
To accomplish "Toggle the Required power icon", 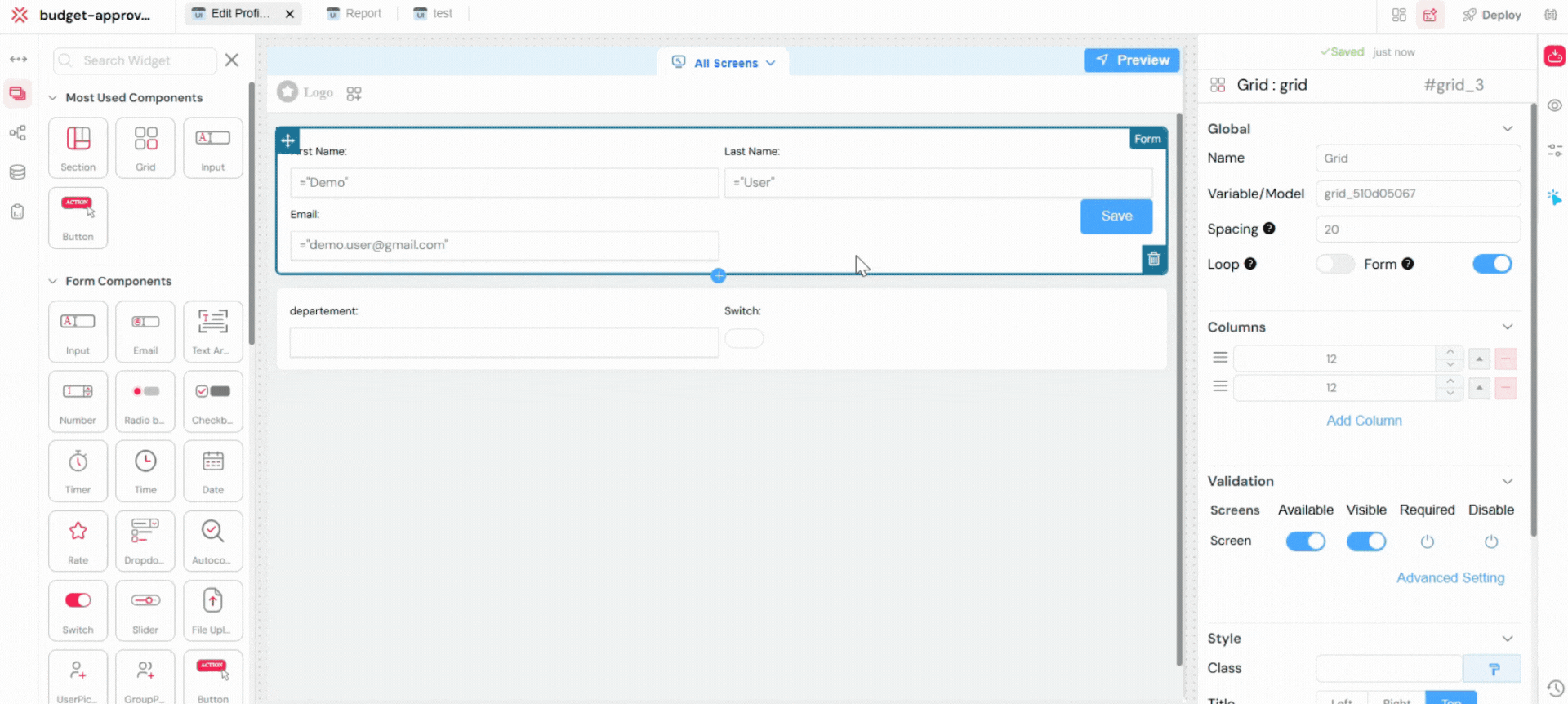I will (x=1428, y=541).
